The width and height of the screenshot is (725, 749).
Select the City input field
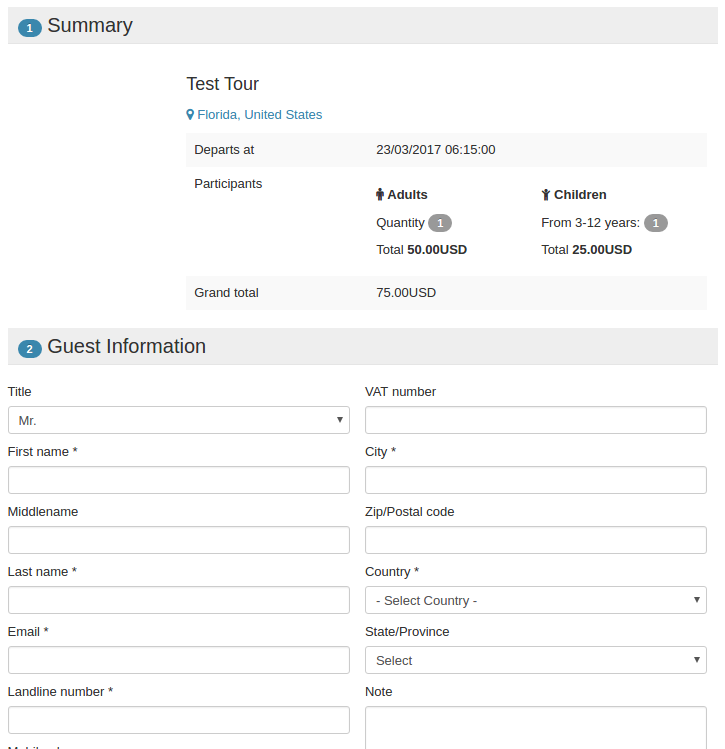pyautogui.click(x=536, y=480)
